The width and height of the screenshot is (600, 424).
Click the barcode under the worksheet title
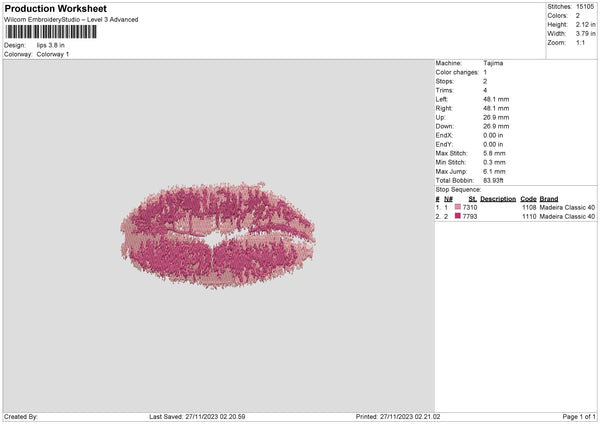51,32
